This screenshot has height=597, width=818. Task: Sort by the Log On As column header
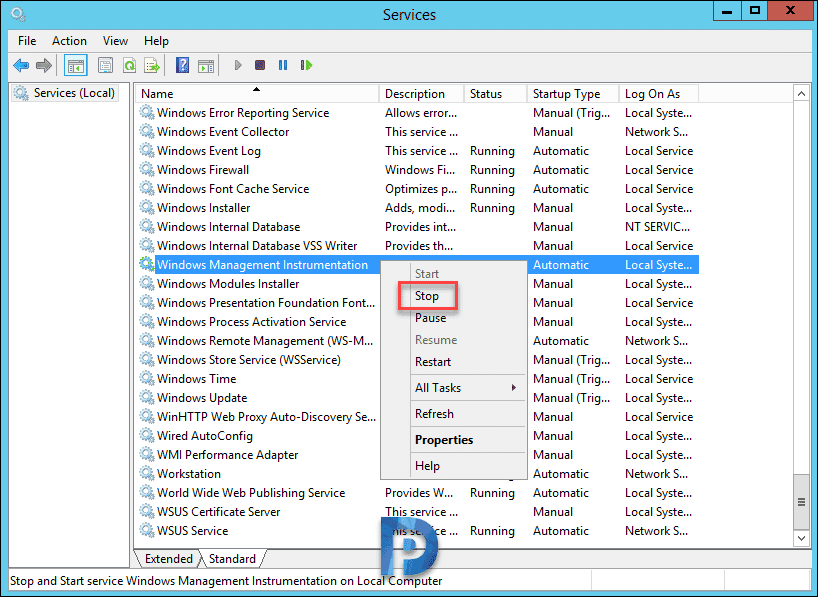tap(659, 94)
